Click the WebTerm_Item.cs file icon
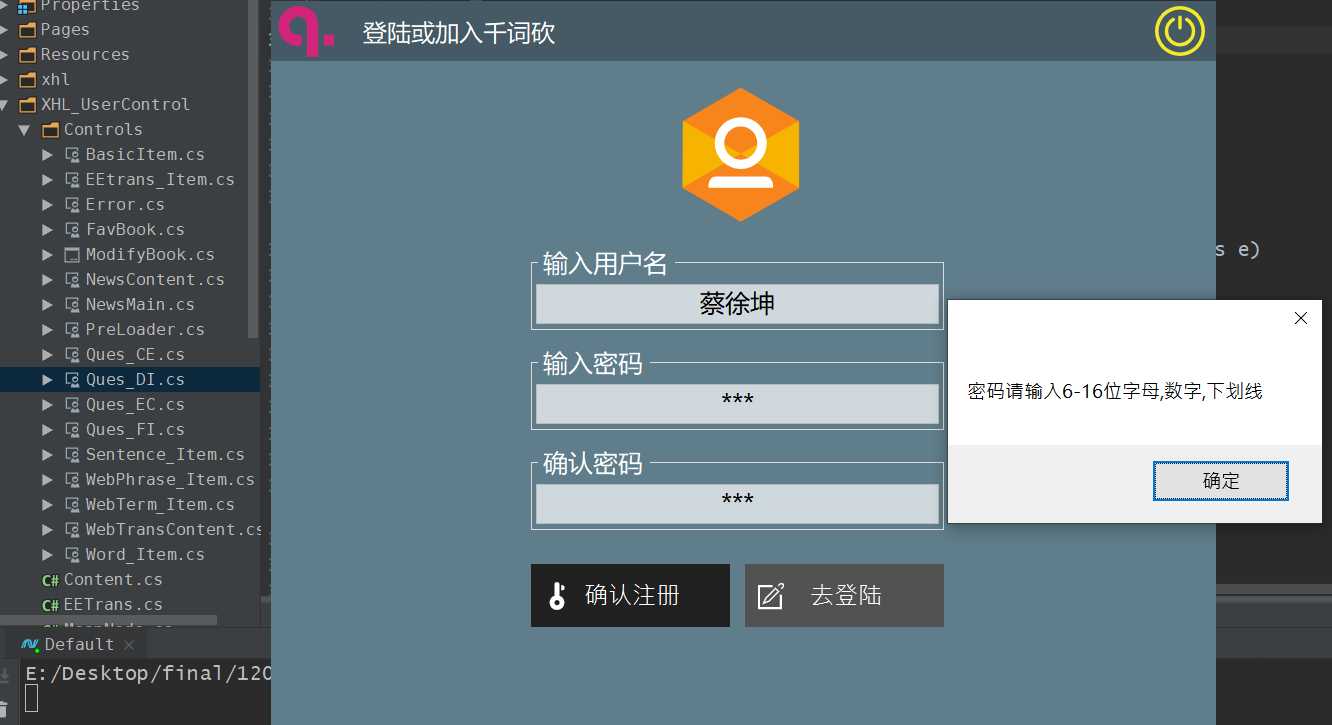The image size is (1332, 725). (72, 504)
